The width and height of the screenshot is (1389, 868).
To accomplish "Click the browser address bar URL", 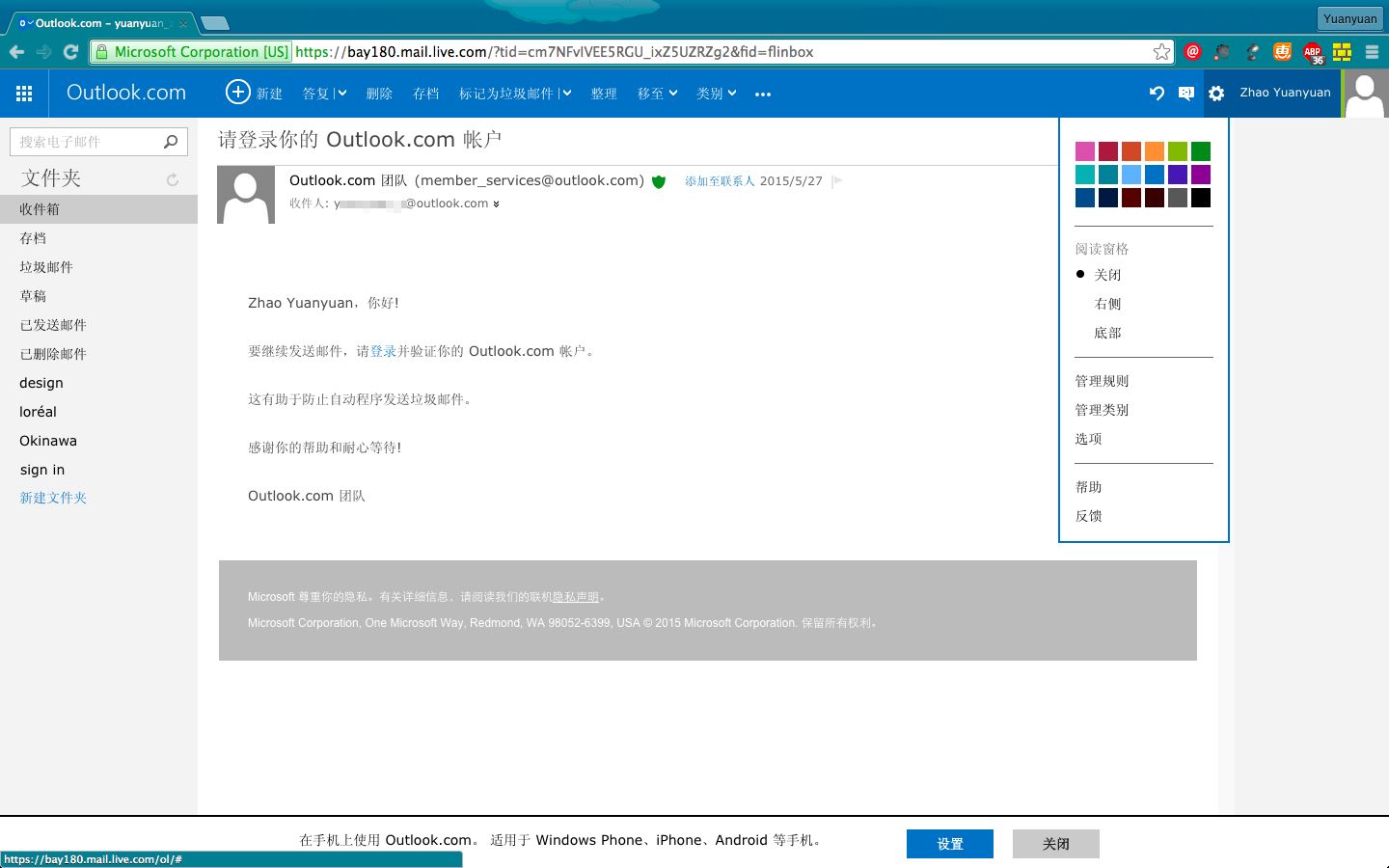I will [x=554, y=52].
